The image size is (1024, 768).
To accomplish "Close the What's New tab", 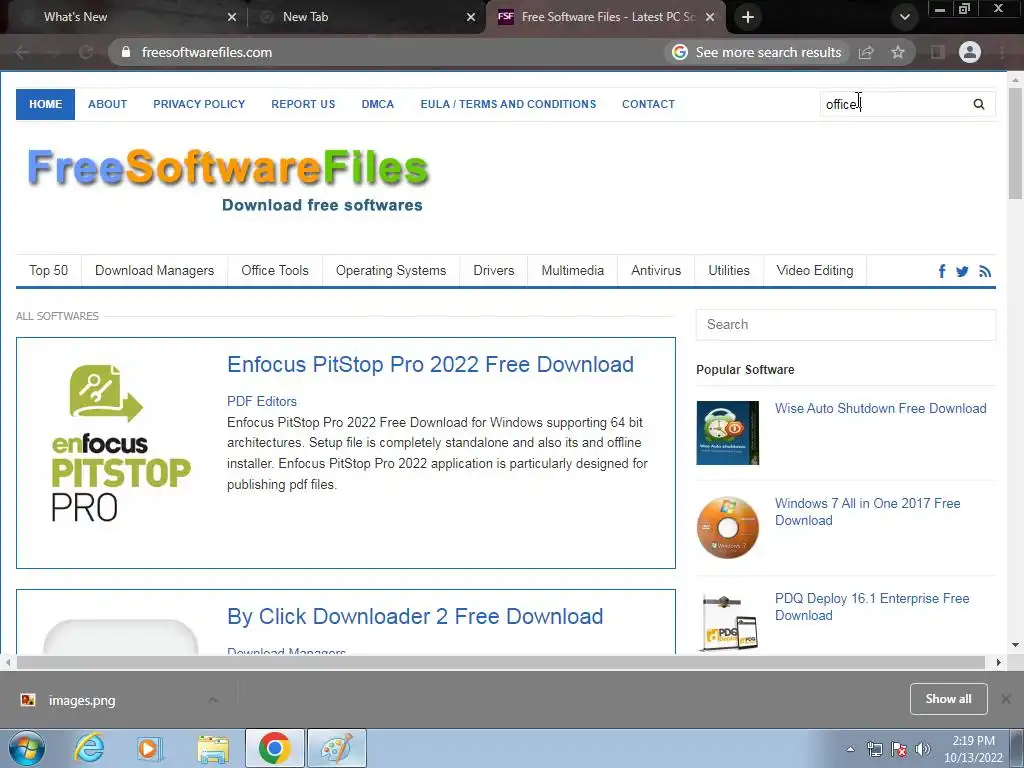I will pos(232,17).
